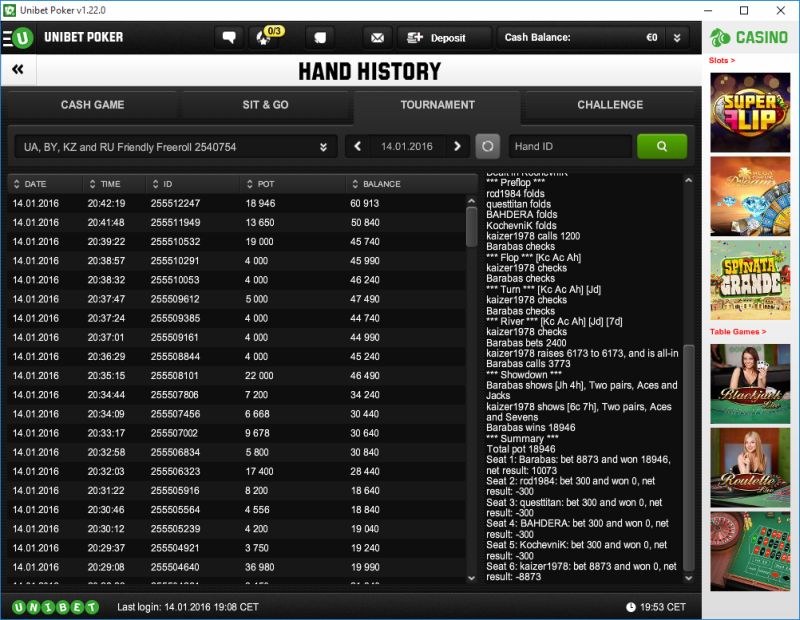Click the date field 14.01.2016
The height and width of the screenshot is (620, 800).
click(407, 146)
